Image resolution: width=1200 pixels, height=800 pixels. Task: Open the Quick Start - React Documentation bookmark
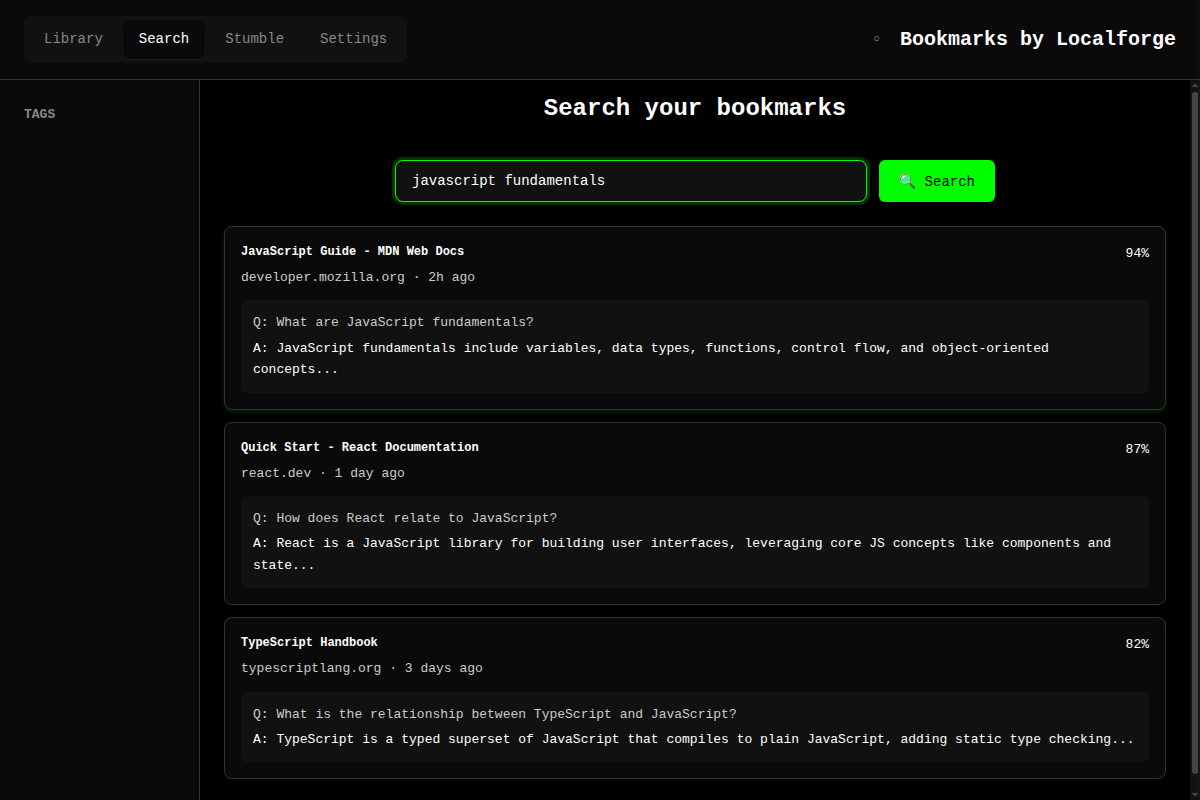tap(359, 447)
